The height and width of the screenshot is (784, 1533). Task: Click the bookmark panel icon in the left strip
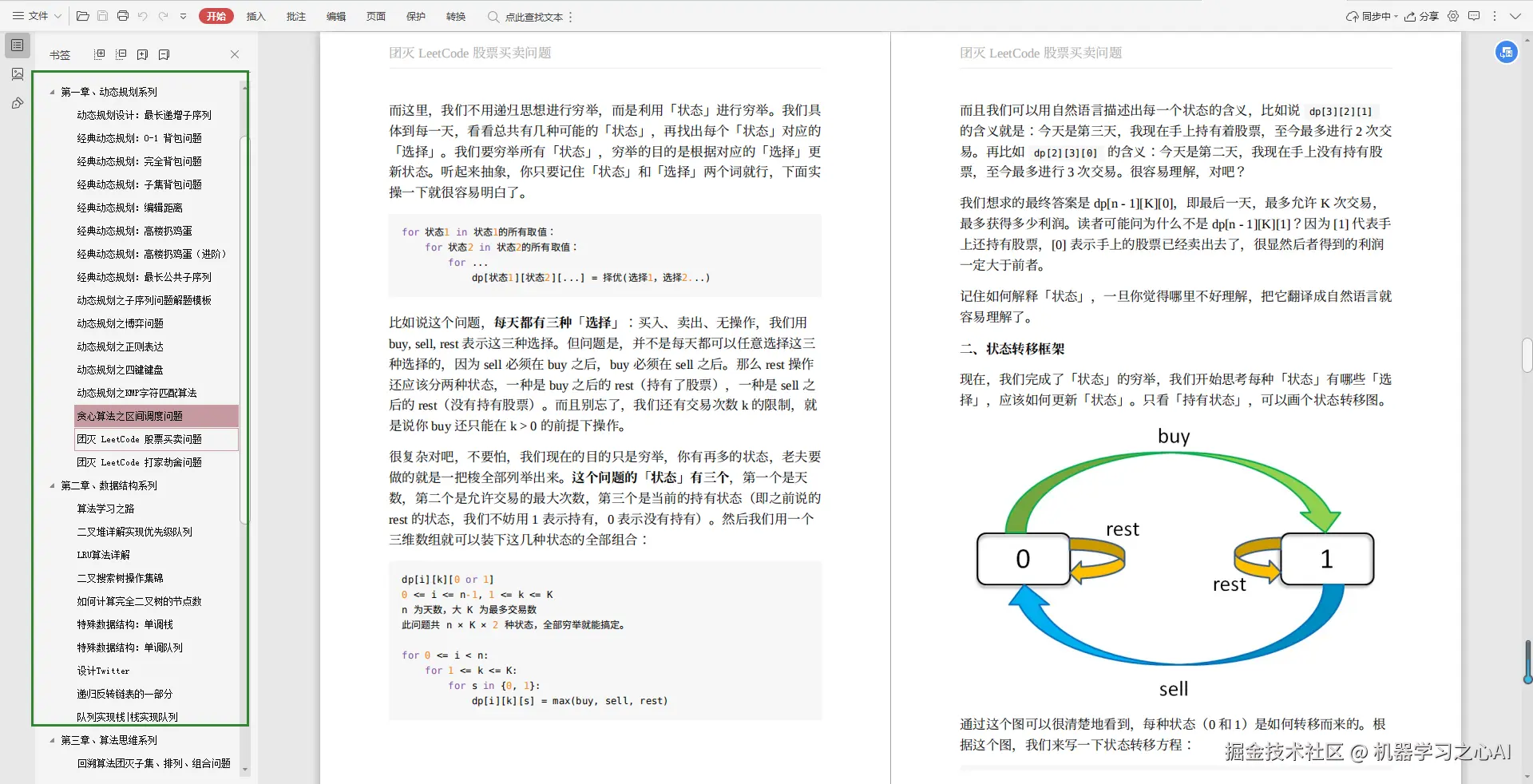point(18,46)
